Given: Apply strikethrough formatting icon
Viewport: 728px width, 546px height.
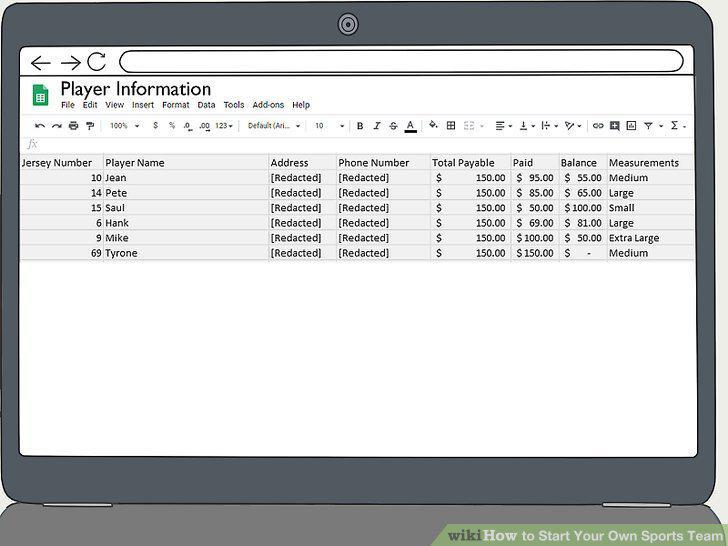Looking at the screenshot, I should pos(393,126).
